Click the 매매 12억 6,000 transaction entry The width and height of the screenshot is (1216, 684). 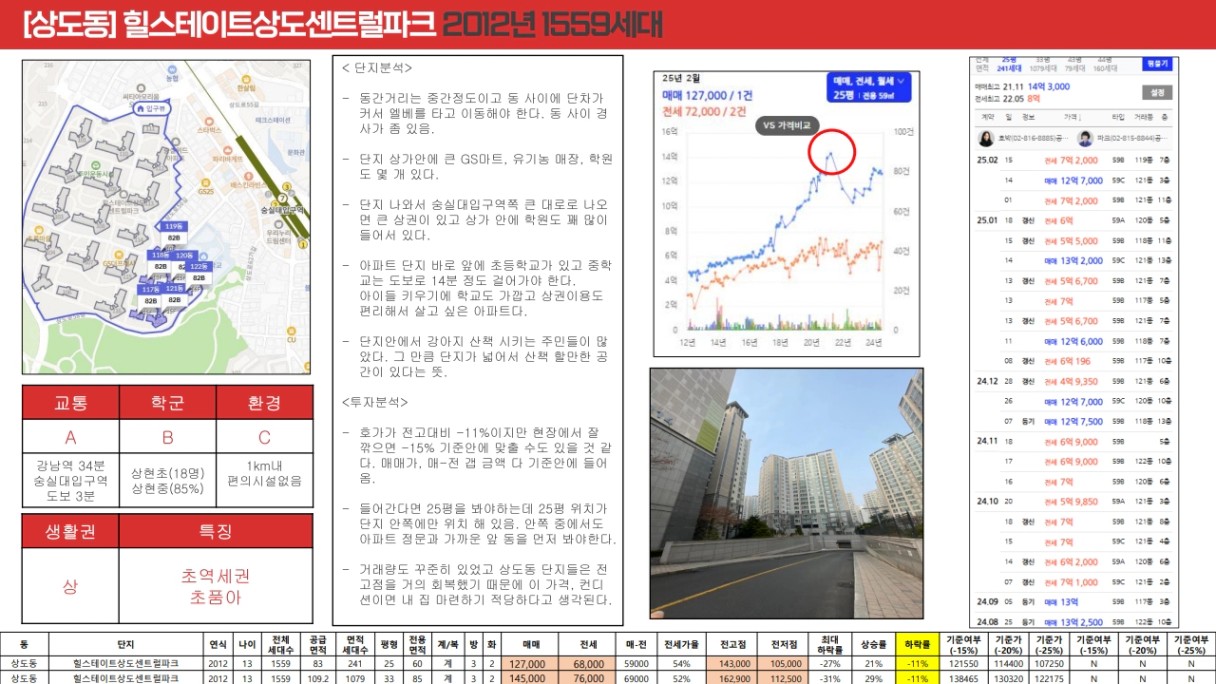[x=1072, y=341]
